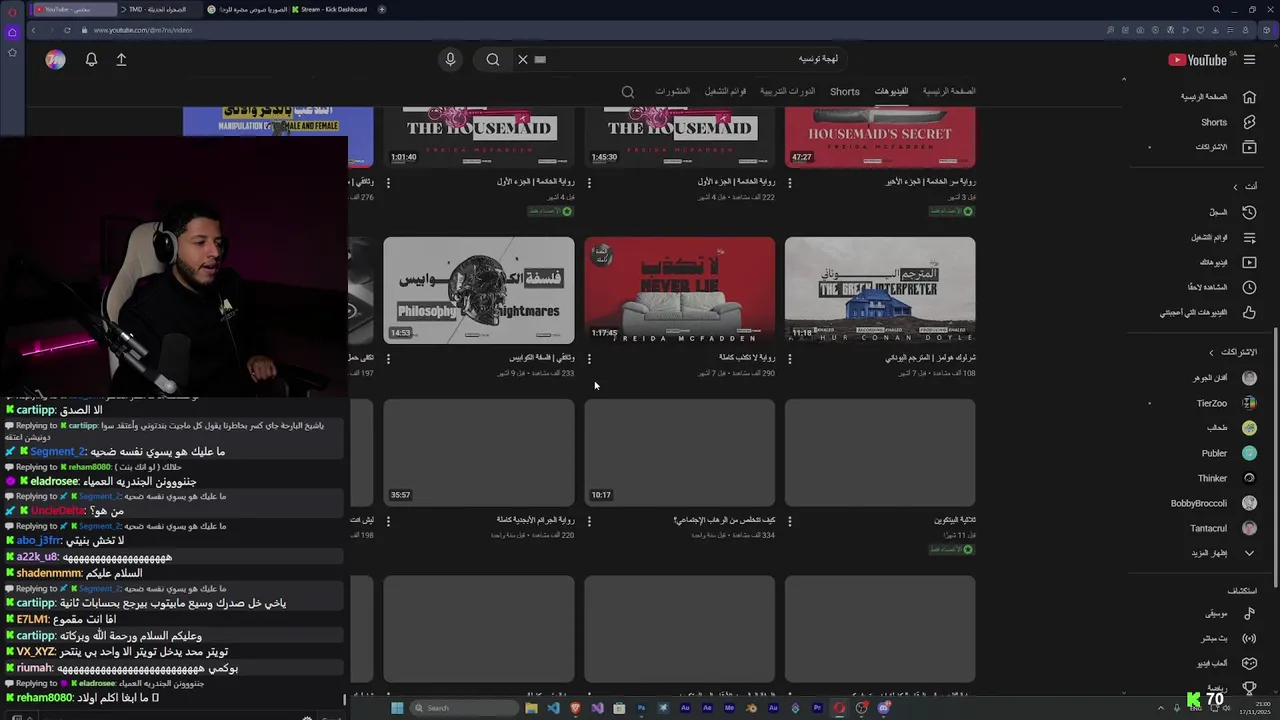Screen dimensions: 1280x720
Task: Start voice search with microphone
Action: (x=450, y=60)
